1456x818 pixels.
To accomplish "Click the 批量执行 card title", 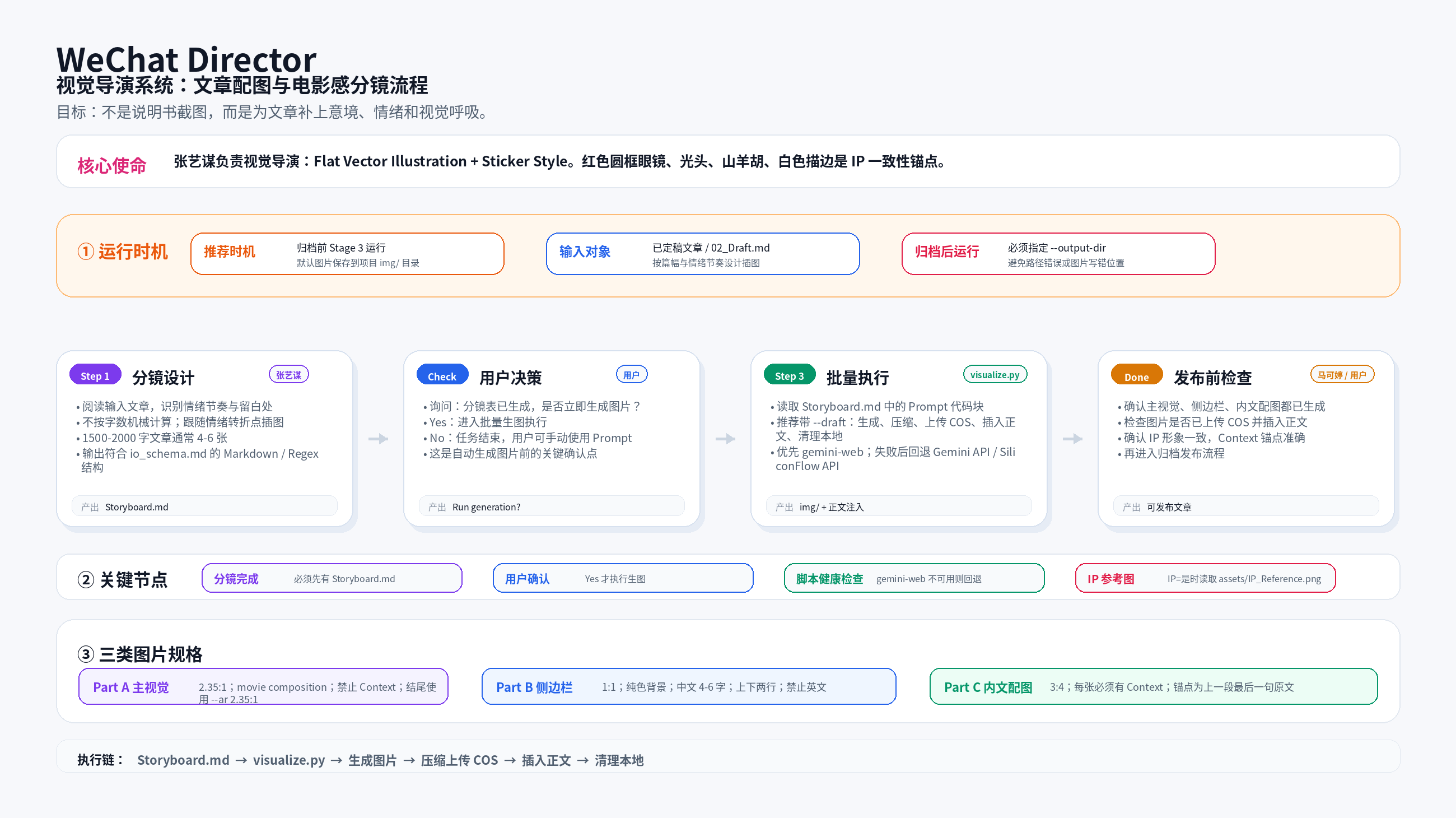I will (857, 377).
